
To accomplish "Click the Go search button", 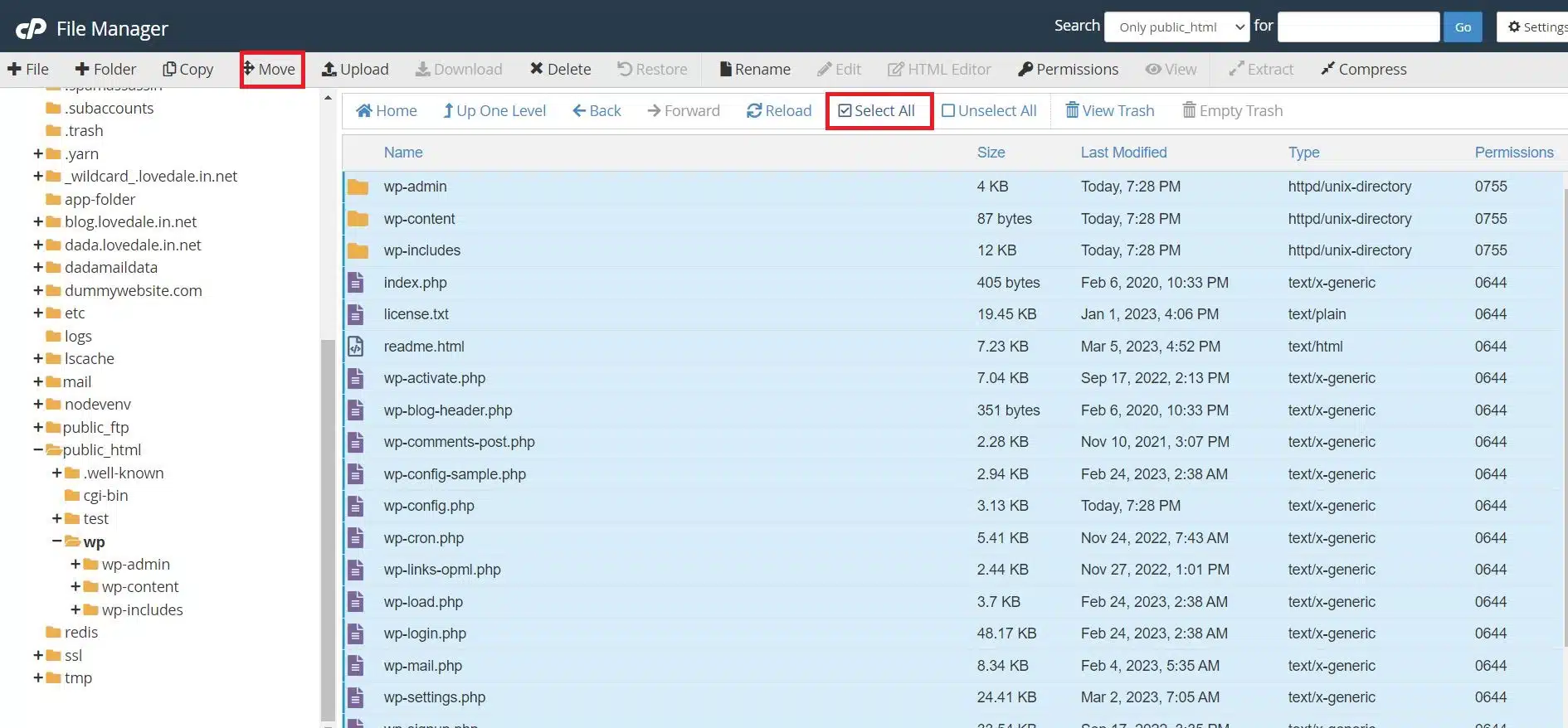I will [1463, 27].
